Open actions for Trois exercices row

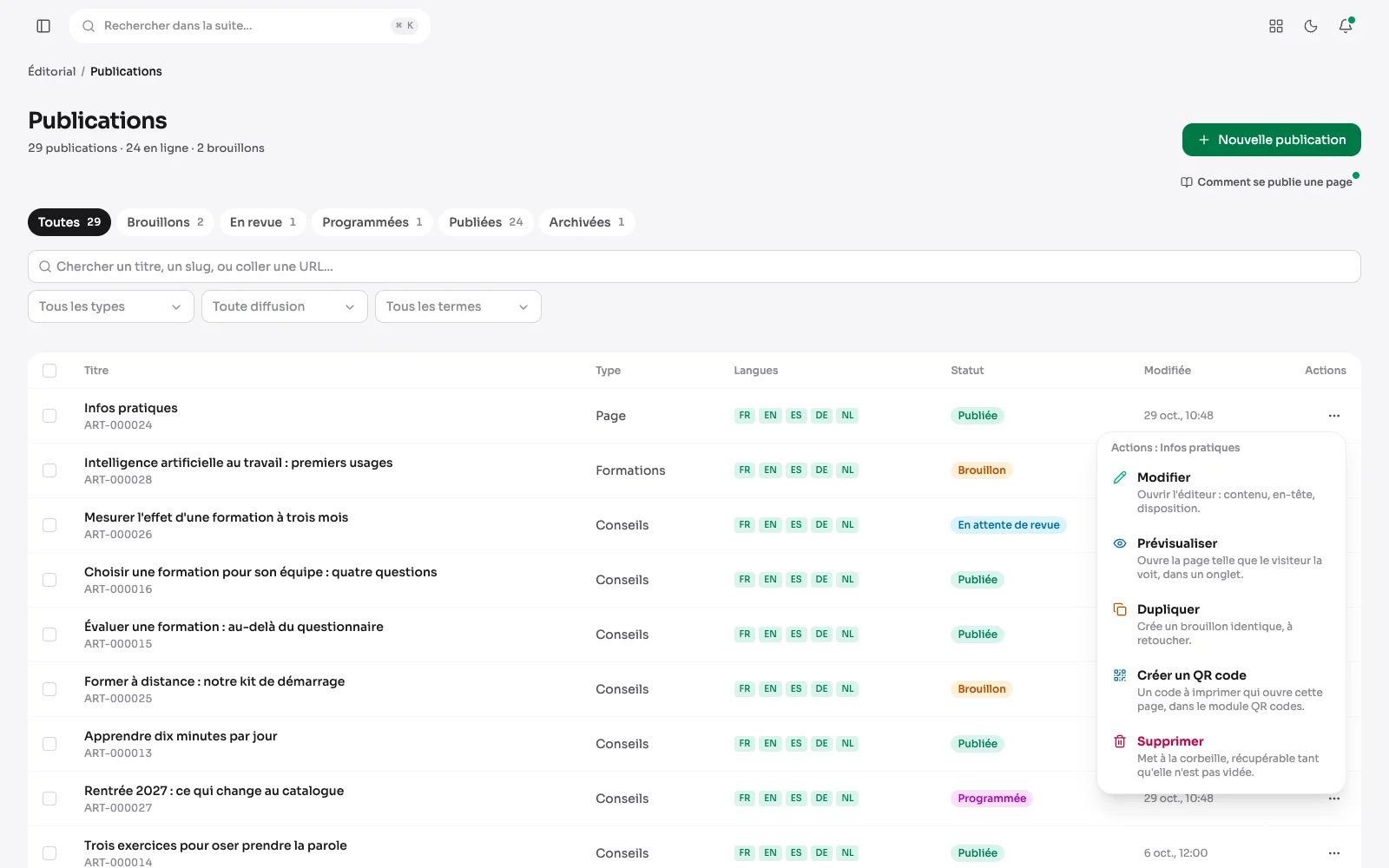coord(1334,853)
